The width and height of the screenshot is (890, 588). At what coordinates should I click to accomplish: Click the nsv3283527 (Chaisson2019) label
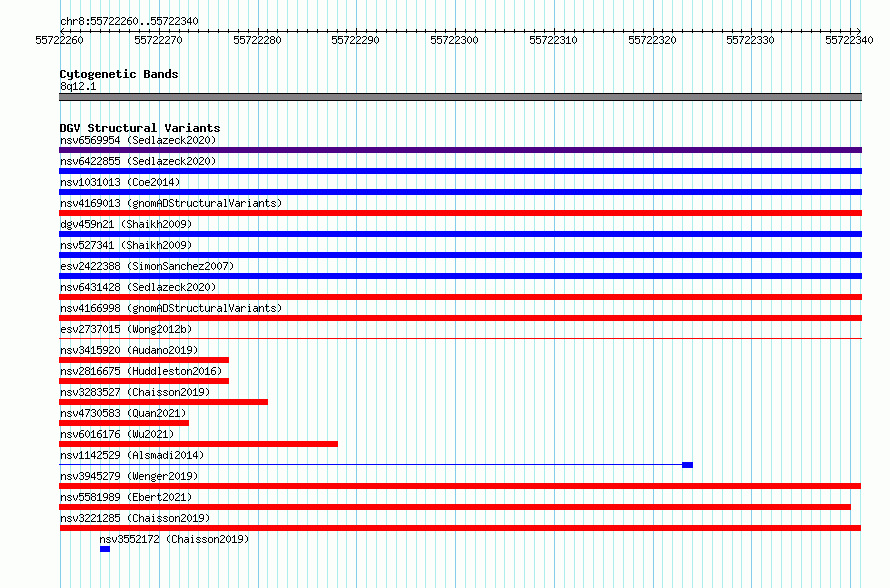(x=135, y=392)
